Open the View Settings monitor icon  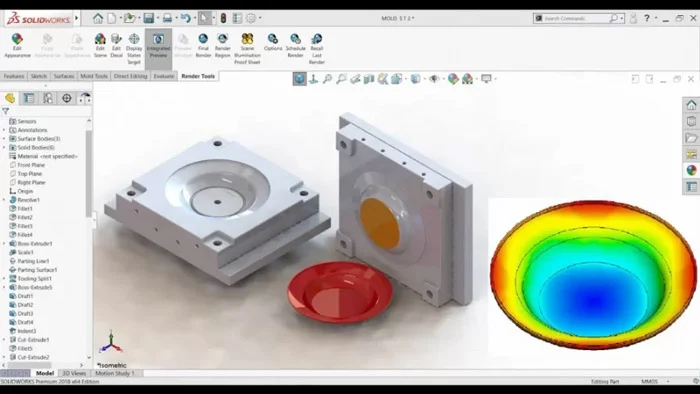[486, 79]
